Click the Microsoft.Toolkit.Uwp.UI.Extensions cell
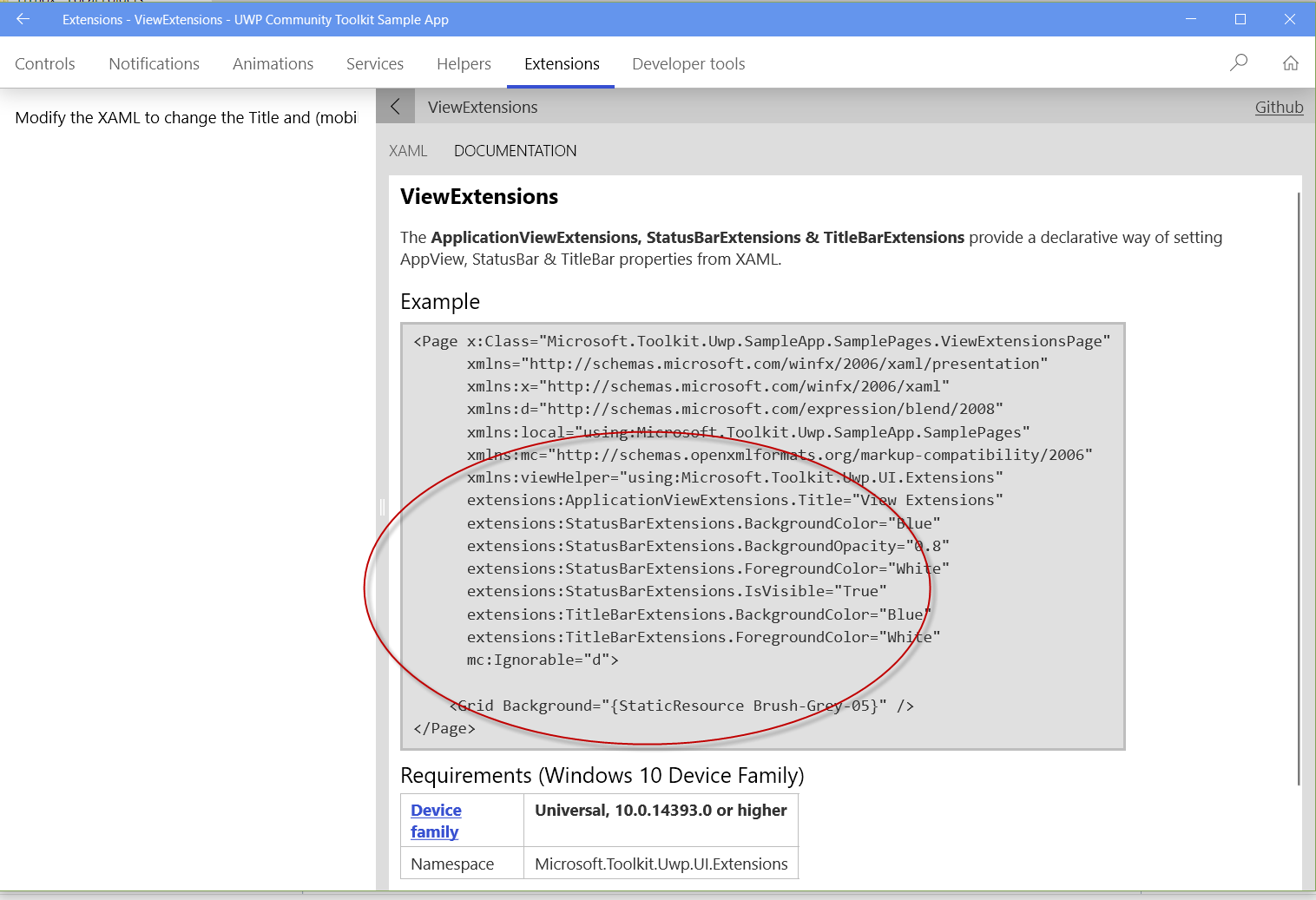The image size is (1316, 900). point(661,864)
